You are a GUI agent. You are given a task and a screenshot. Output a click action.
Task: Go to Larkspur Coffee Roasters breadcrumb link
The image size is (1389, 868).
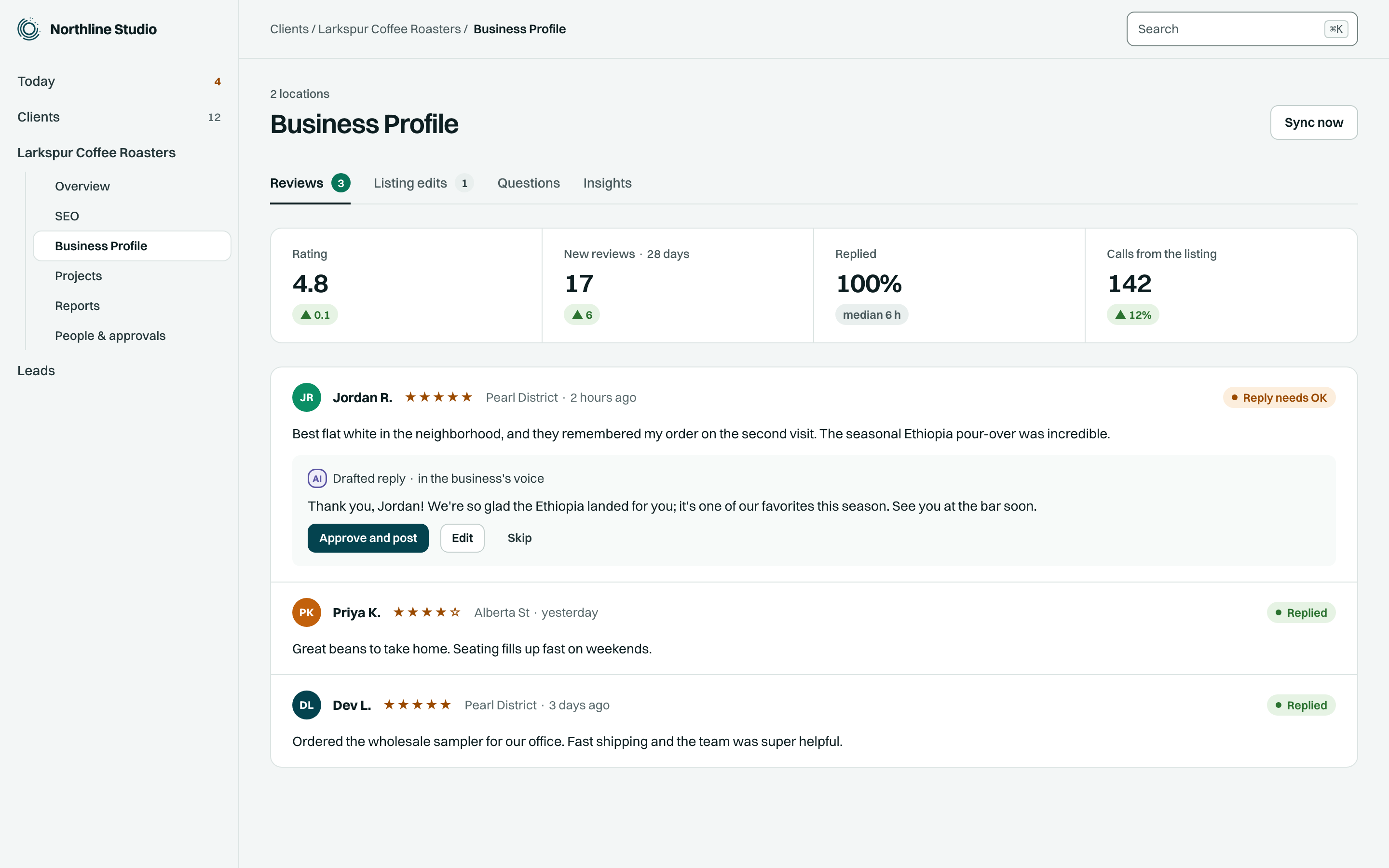click(389, 29)
